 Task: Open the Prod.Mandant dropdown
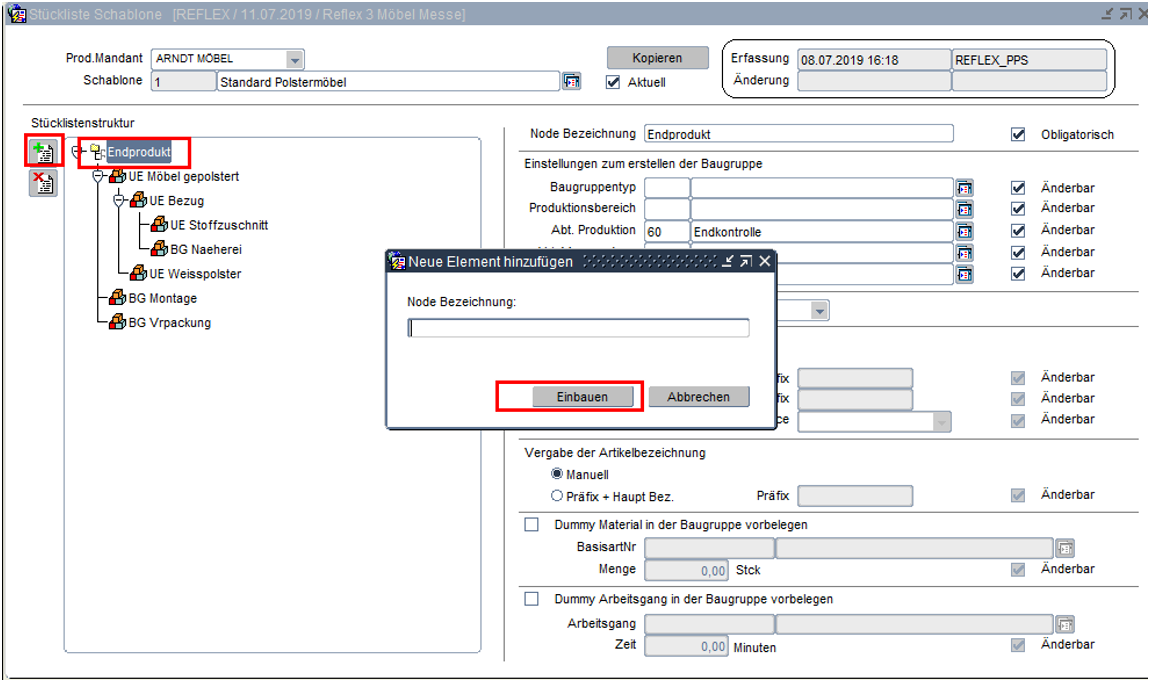[x=294, y=59]
